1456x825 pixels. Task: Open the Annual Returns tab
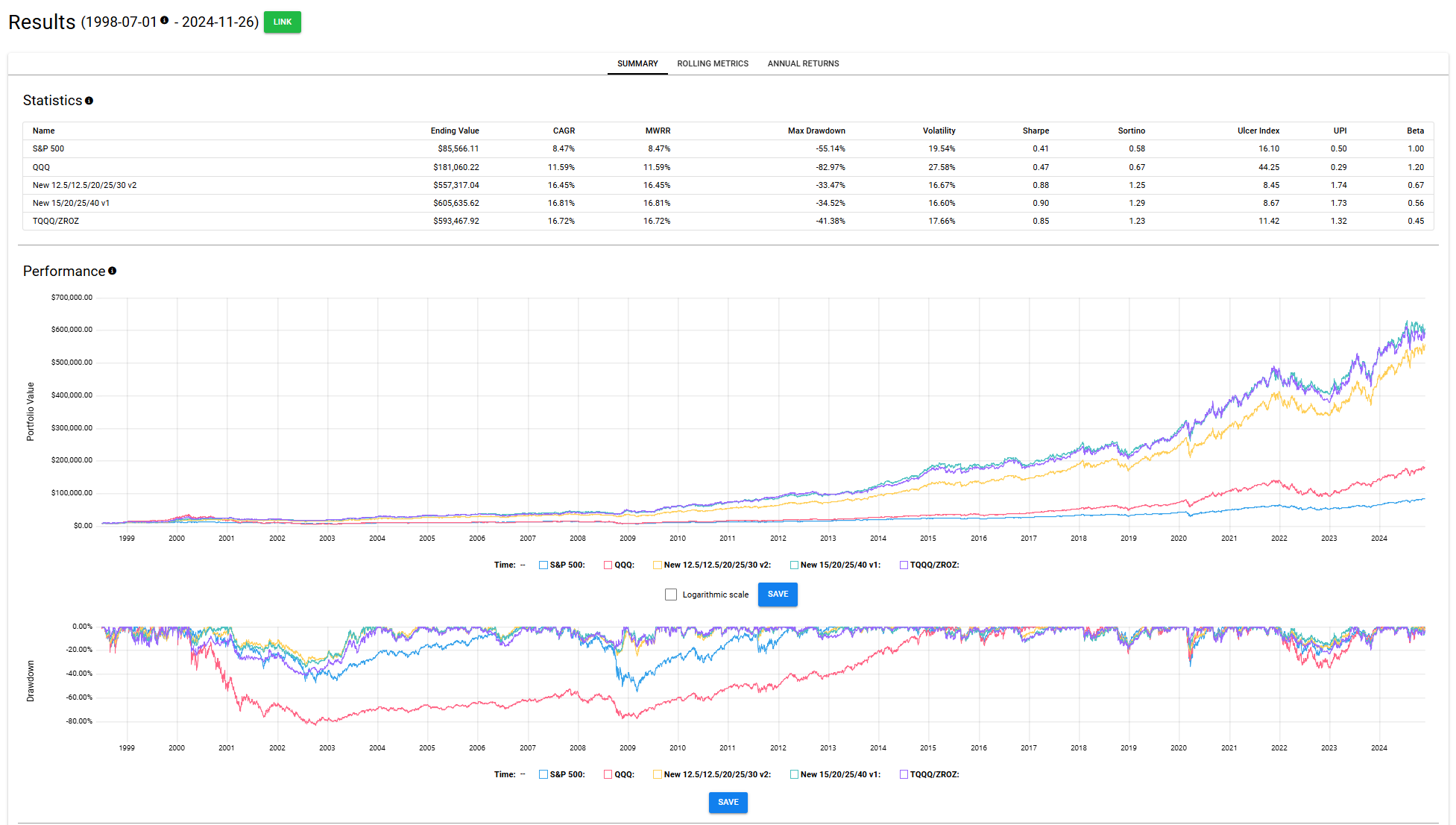click(x=803, y=63)
